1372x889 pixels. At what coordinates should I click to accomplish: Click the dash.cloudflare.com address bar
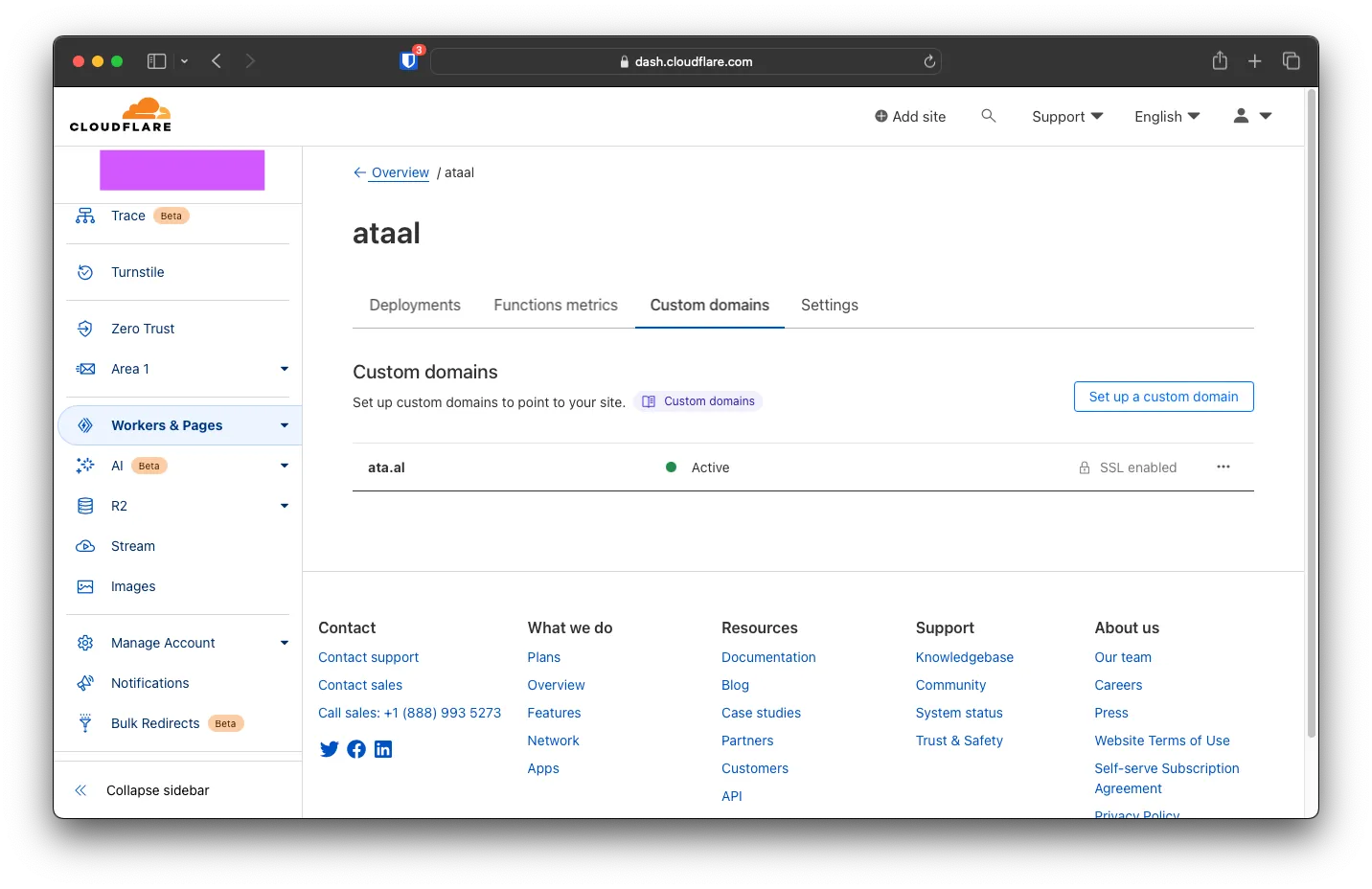(686, 61)
